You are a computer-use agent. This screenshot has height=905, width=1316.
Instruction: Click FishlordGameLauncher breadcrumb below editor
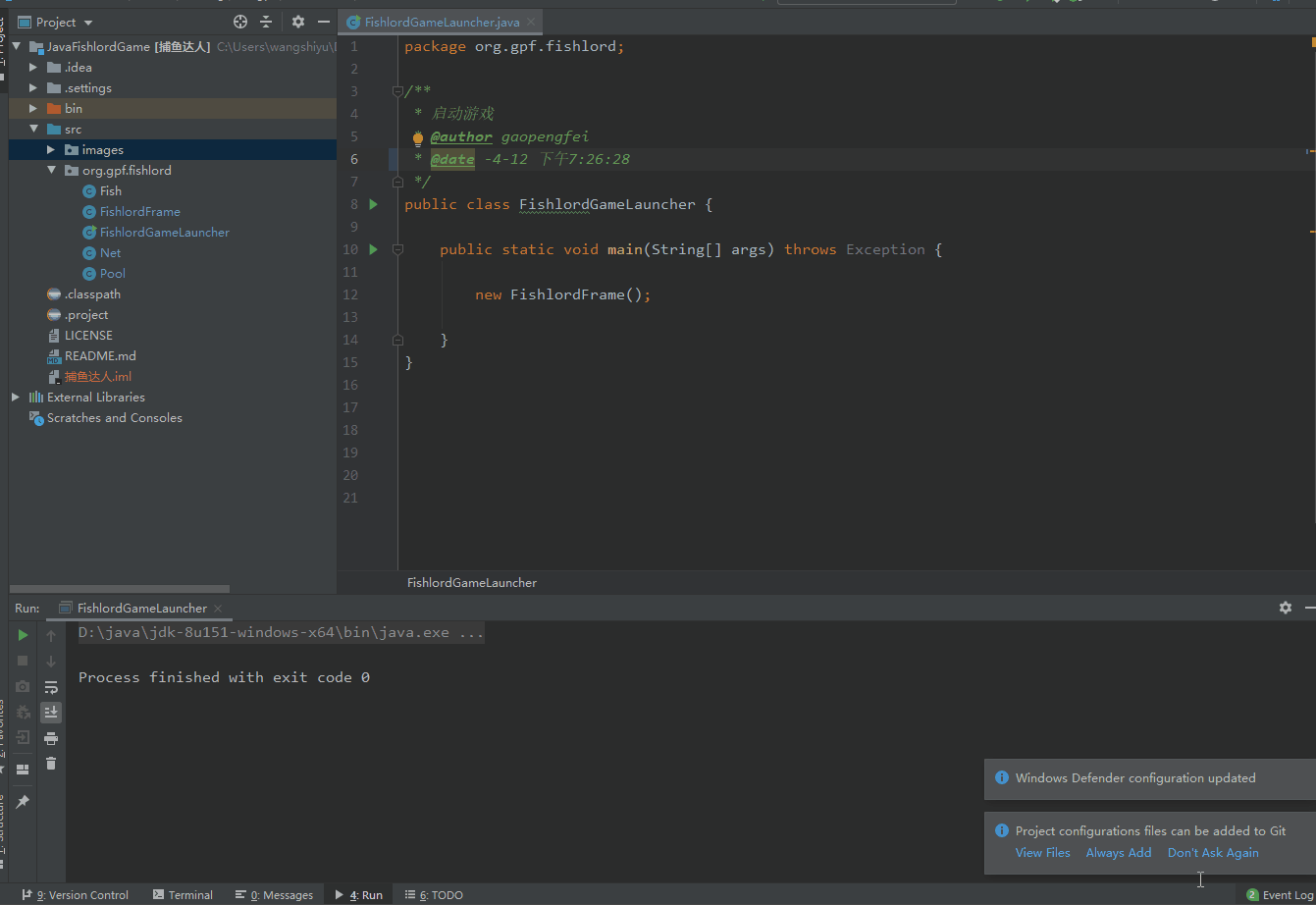click(472, 582)
